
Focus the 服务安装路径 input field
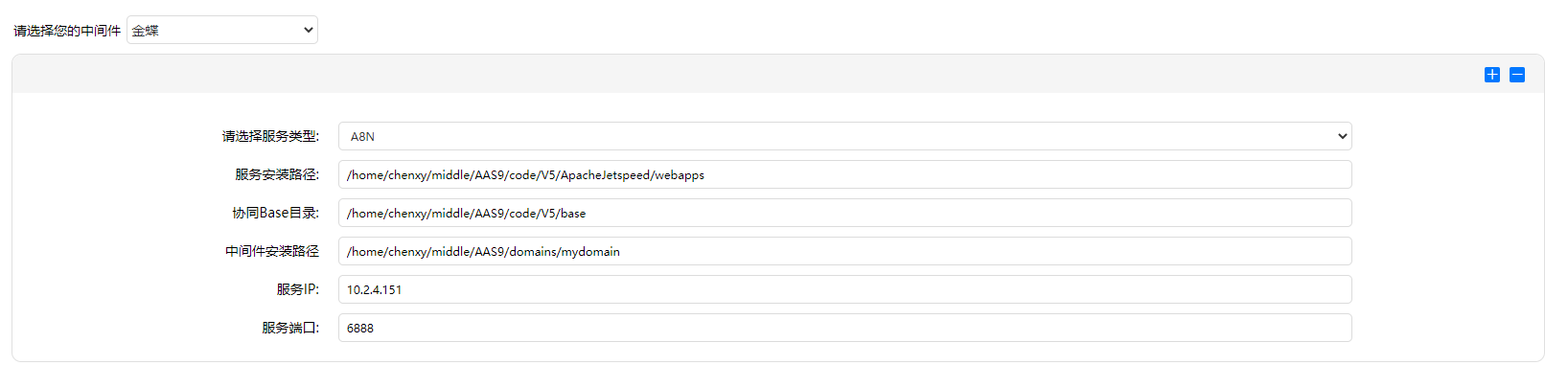[x=843, y=174]
